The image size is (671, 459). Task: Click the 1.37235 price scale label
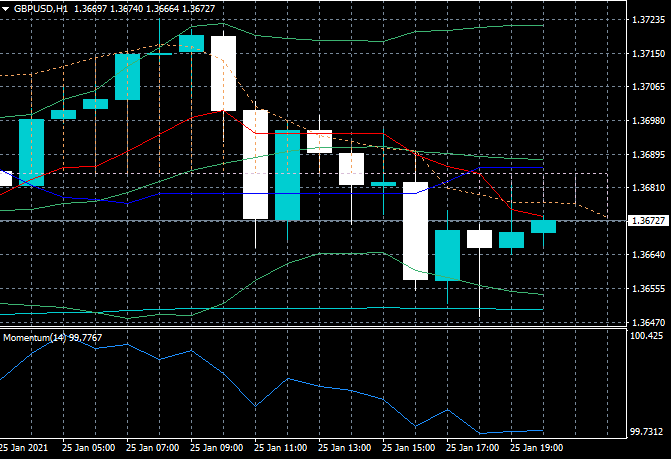tap(648, 20)
